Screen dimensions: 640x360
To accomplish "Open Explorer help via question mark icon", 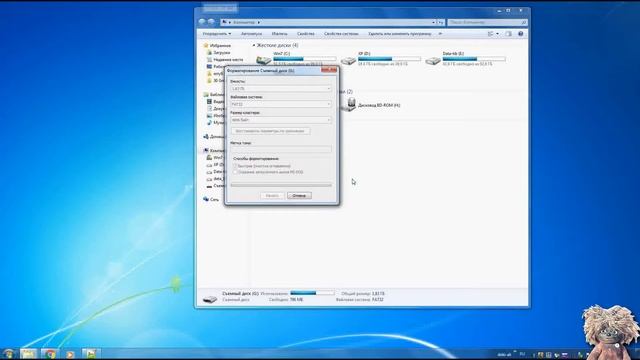I will 520,34.
